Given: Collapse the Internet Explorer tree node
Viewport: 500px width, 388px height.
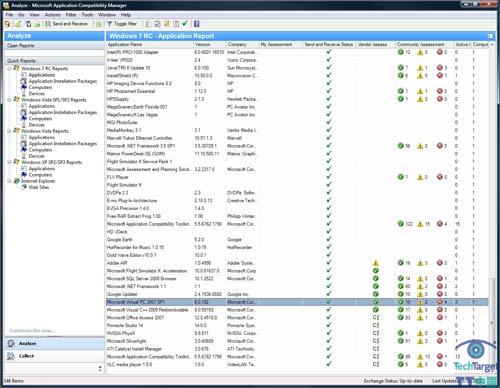Looking at the screenshot, I should [x=9, y=181].
